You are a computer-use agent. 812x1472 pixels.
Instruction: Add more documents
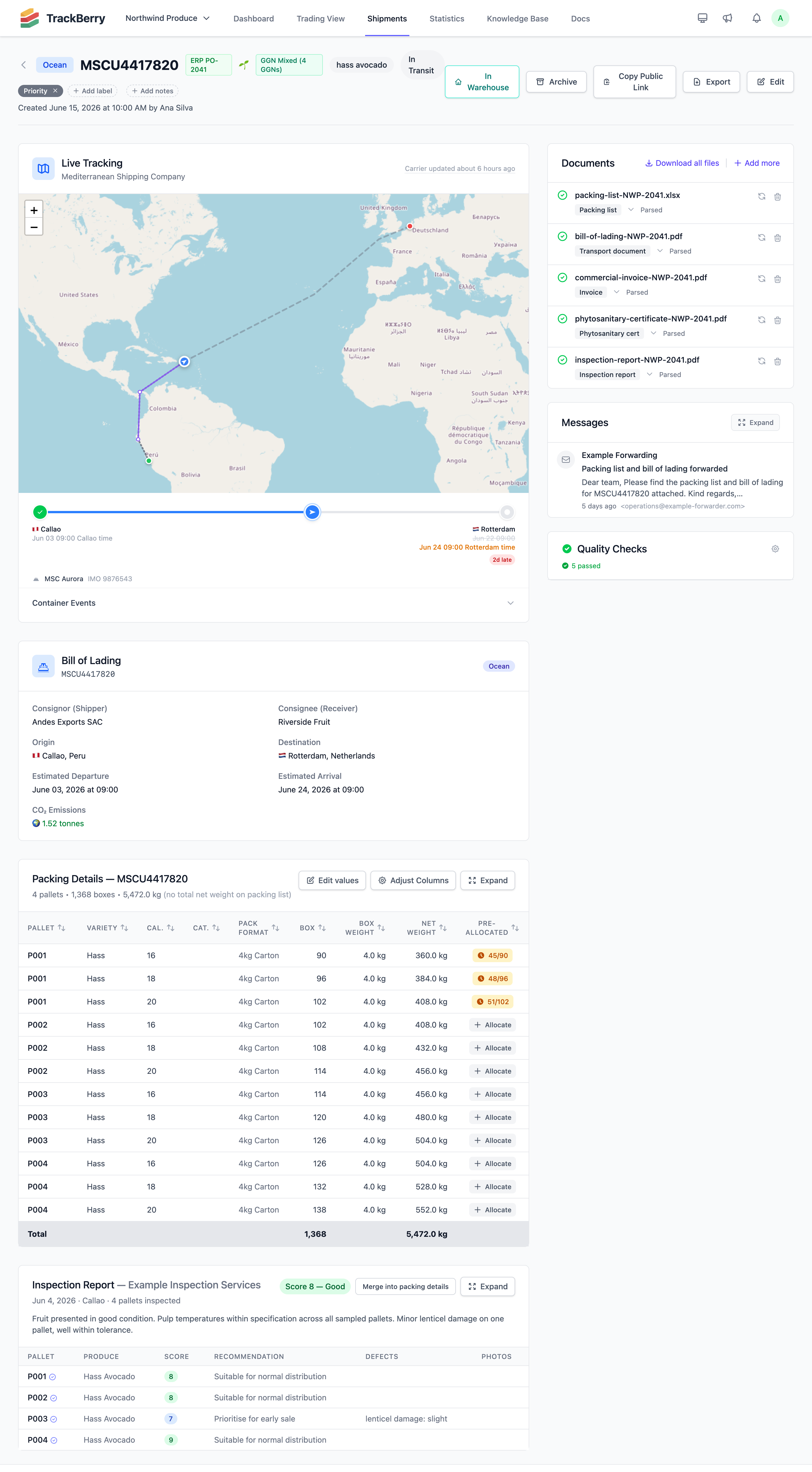pyautogui.click(x=756, y=164)
